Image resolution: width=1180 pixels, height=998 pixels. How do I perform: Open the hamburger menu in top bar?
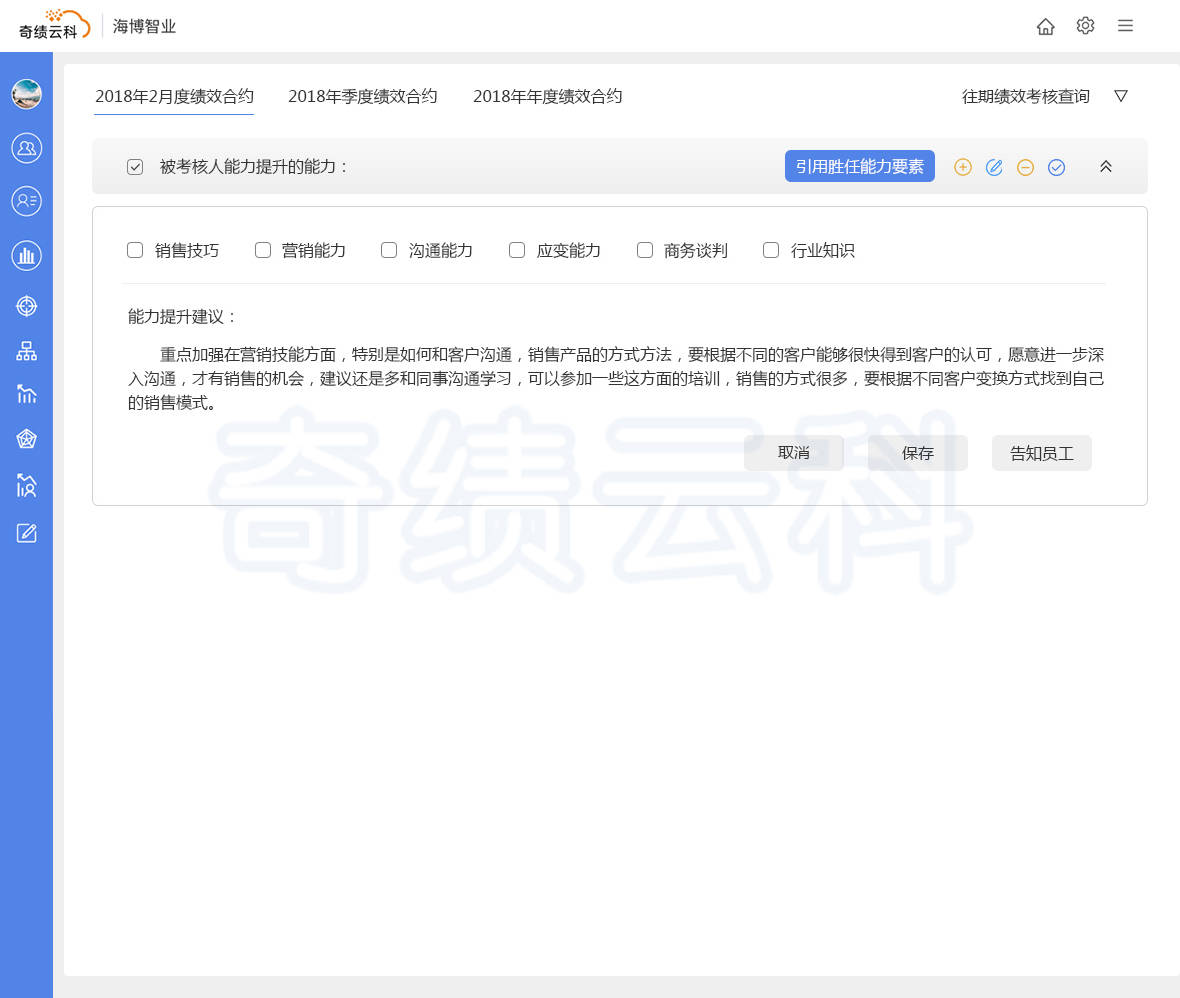pyautogui.click(x=1125, y=26)
